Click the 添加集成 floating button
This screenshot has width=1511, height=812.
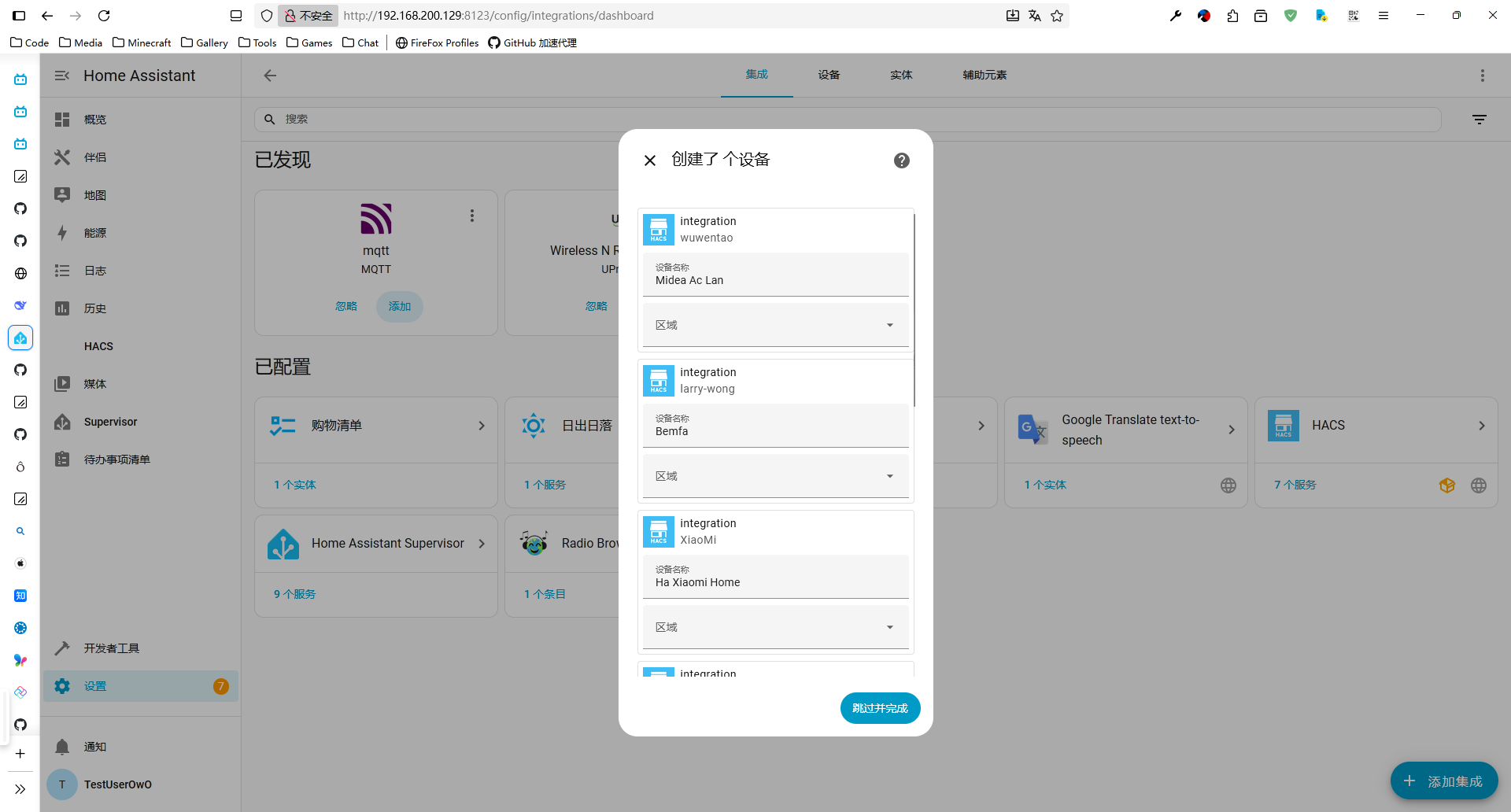coord(1443,781)
